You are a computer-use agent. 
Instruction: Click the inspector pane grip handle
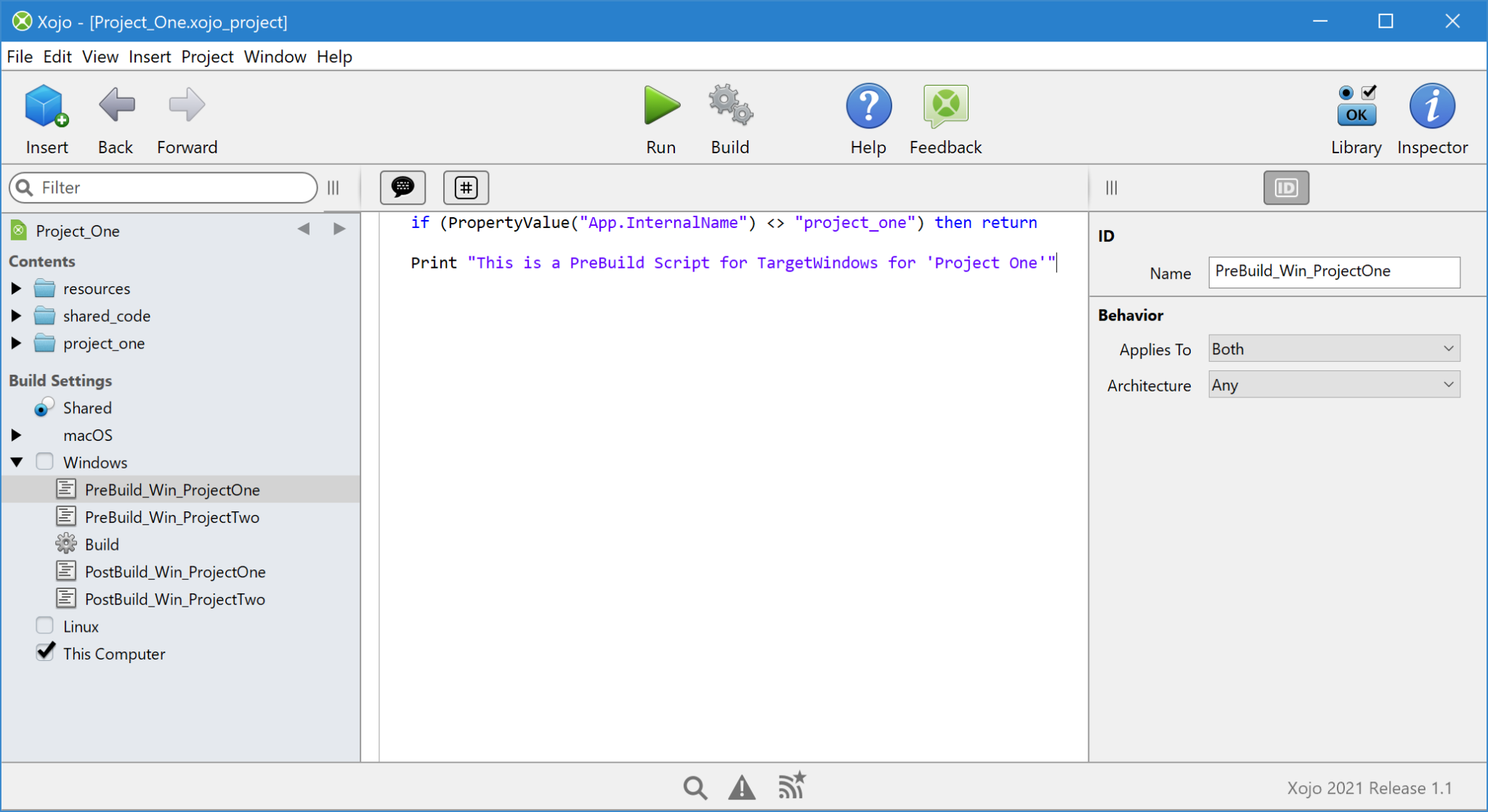[x=1112, y=188]
